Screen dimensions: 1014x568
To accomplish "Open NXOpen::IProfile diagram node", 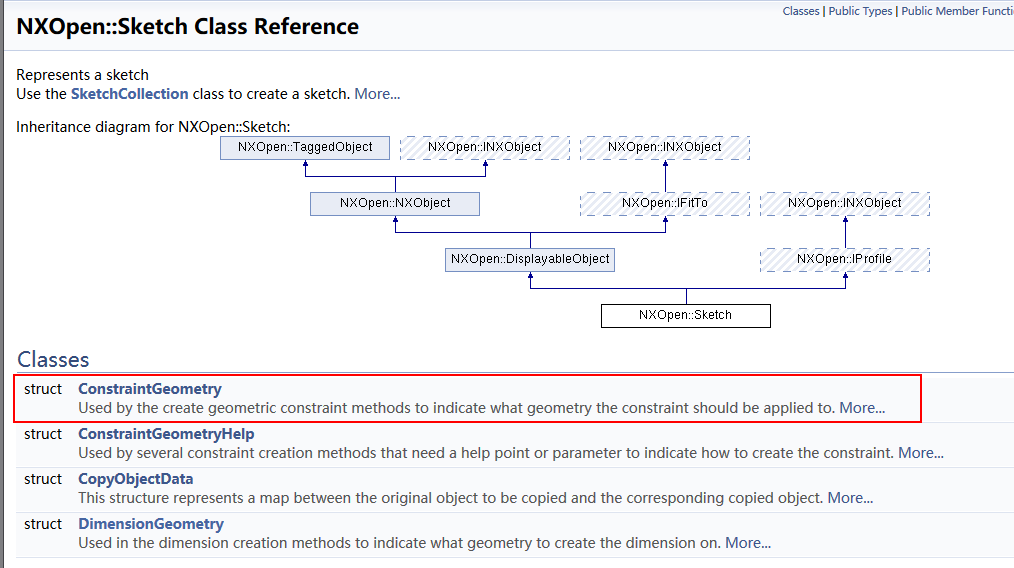I will 845,259.
